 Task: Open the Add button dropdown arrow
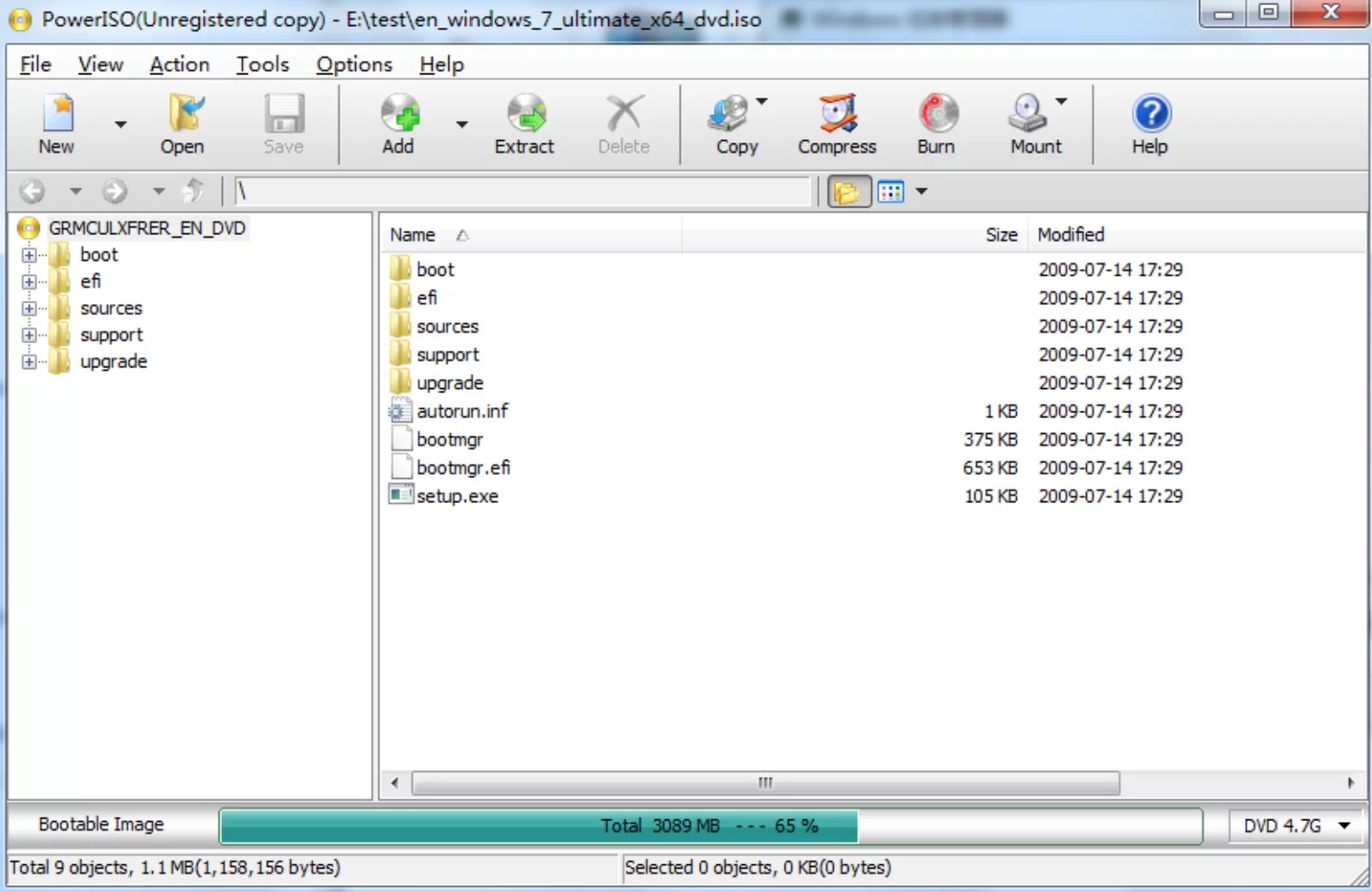pos(462,124)
